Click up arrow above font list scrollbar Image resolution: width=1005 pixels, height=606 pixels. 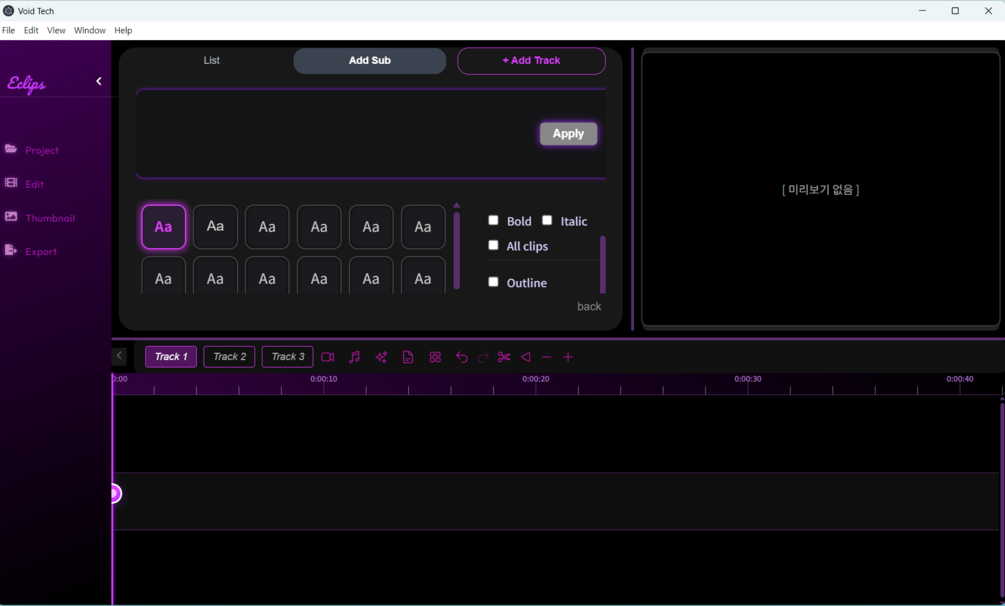click(x=456, y=206)
